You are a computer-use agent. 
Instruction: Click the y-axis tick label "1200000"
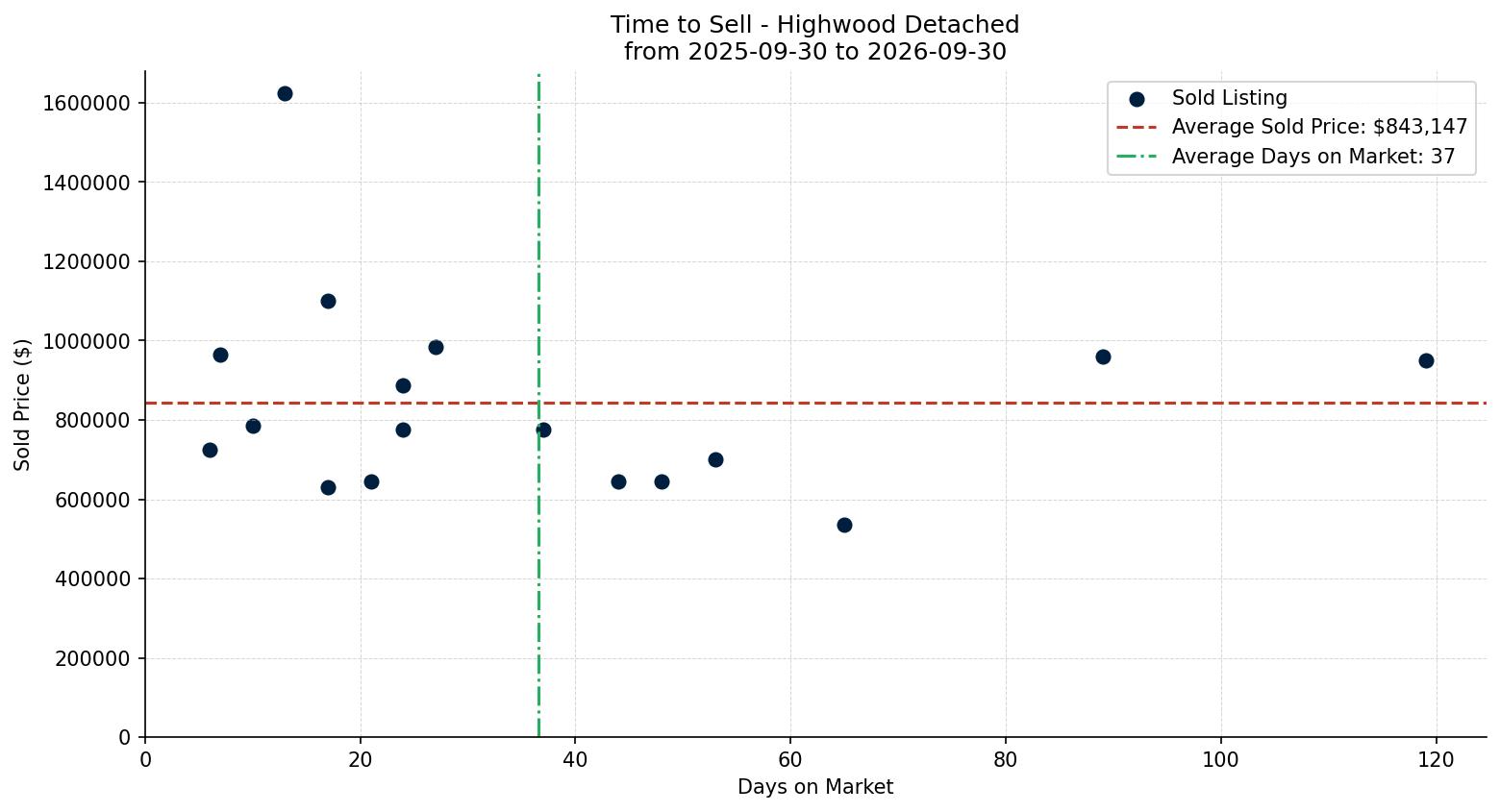pyautogui.click(x=87, y=261)
